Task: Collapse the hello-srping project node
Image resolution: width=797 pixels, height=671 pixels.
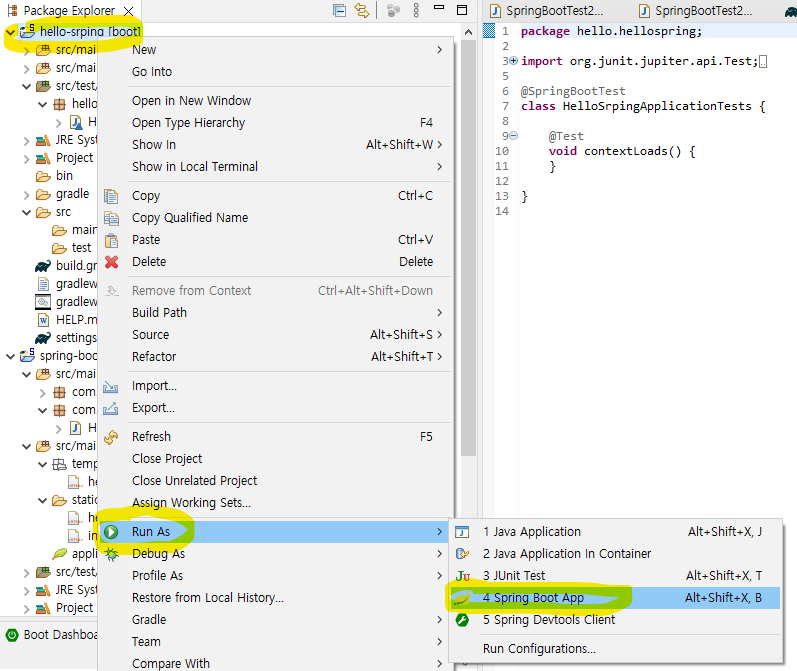Action: tap(10, 32)
